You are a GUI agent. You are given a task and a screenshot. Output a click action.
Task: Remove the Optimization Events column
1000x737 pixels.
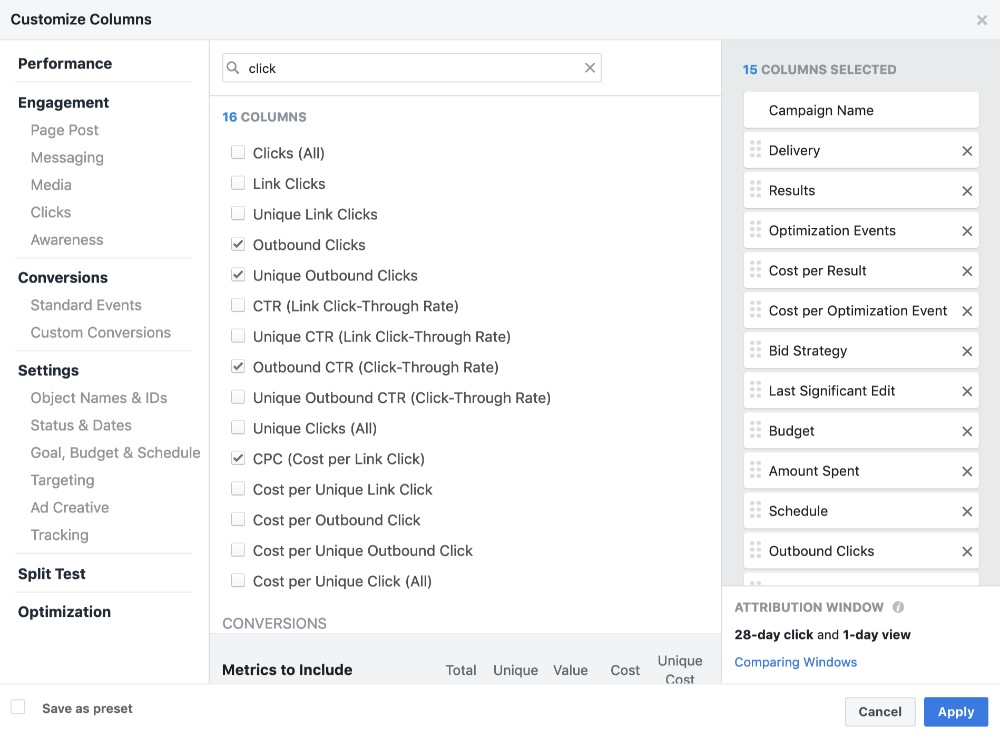967,231
